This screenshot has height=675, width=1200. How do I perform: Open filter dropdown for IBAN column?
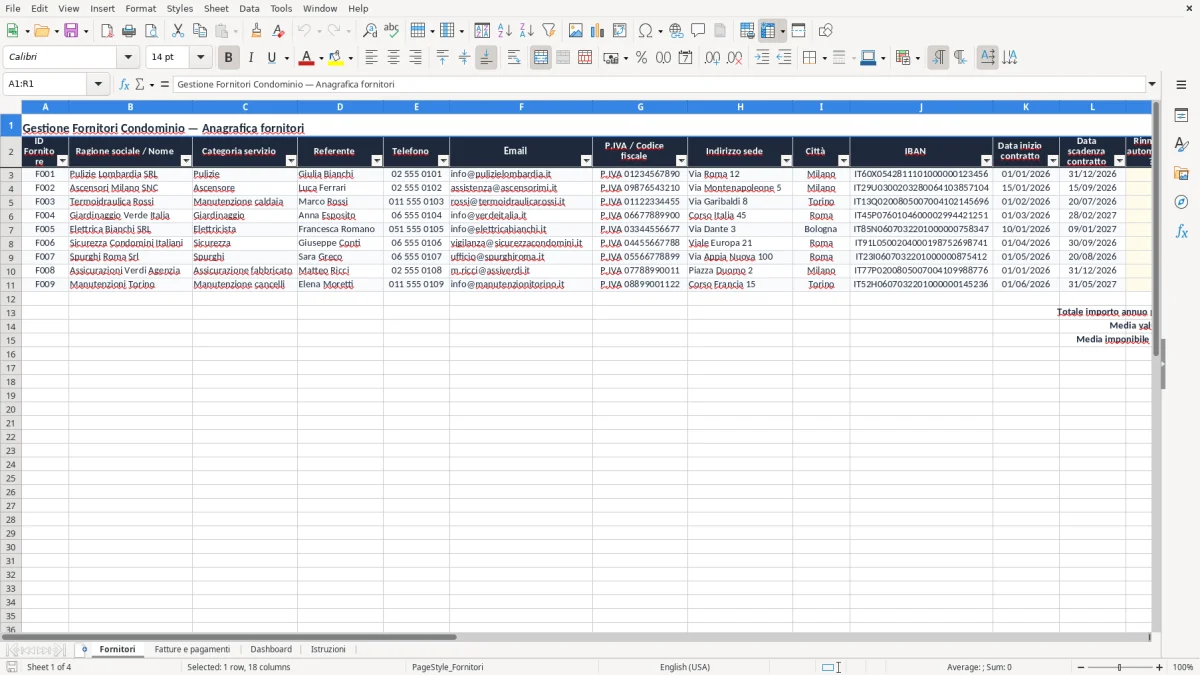point(987,161)
